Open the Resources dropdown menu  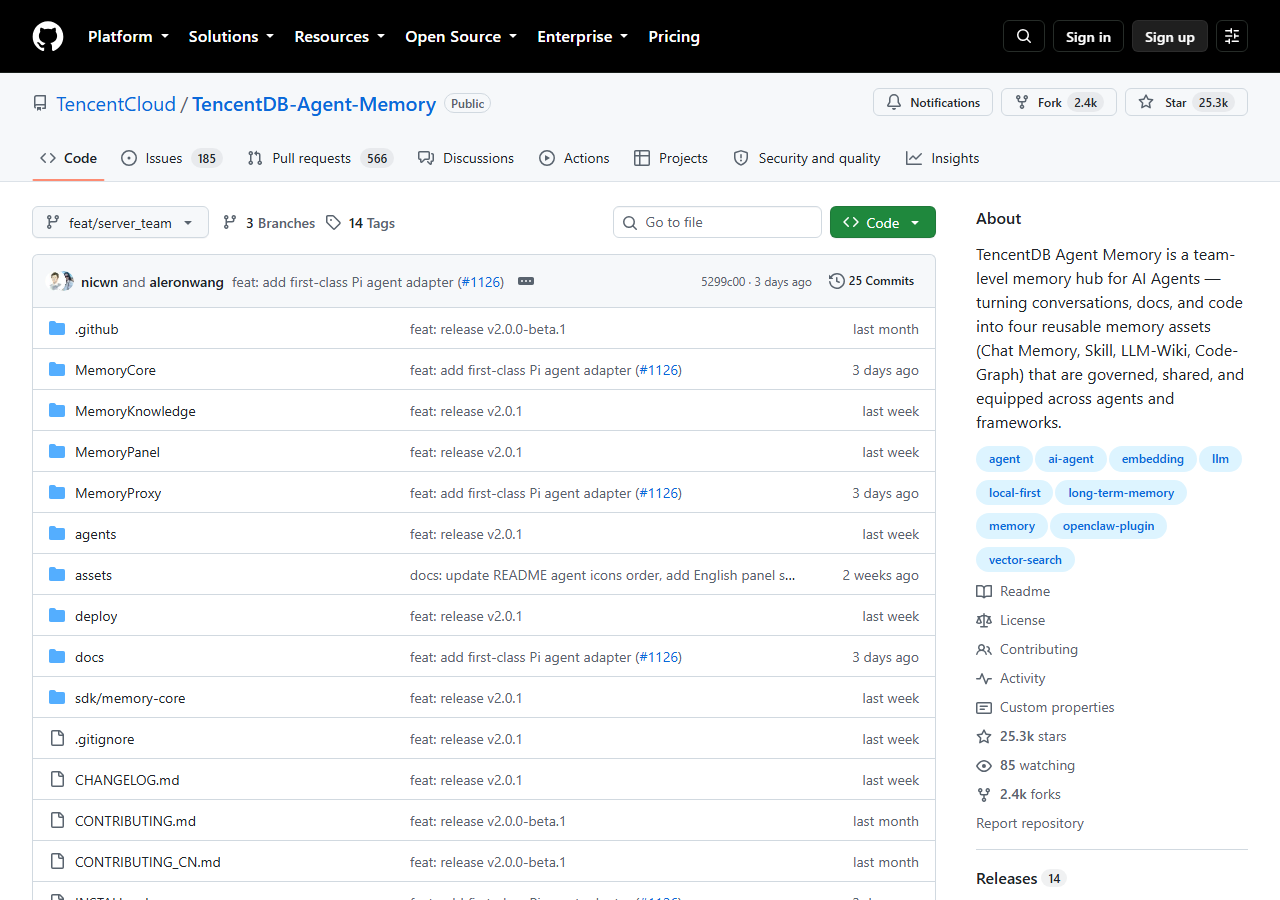tap(339, 36)
